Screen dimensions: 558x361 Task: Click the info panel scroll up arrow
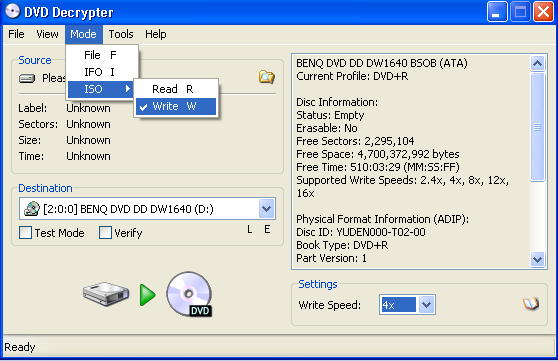pos(537,64)
